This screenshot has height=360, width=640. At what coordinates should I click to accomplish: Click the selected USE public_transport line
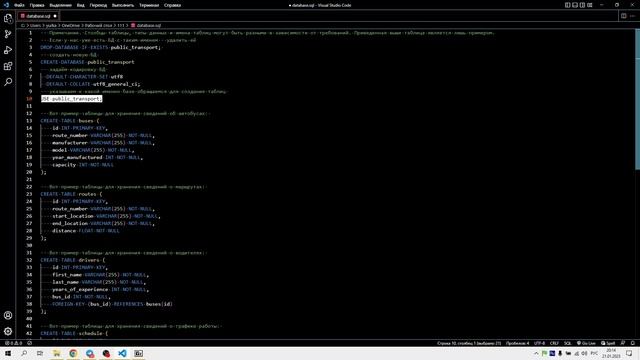coord(71,98)
